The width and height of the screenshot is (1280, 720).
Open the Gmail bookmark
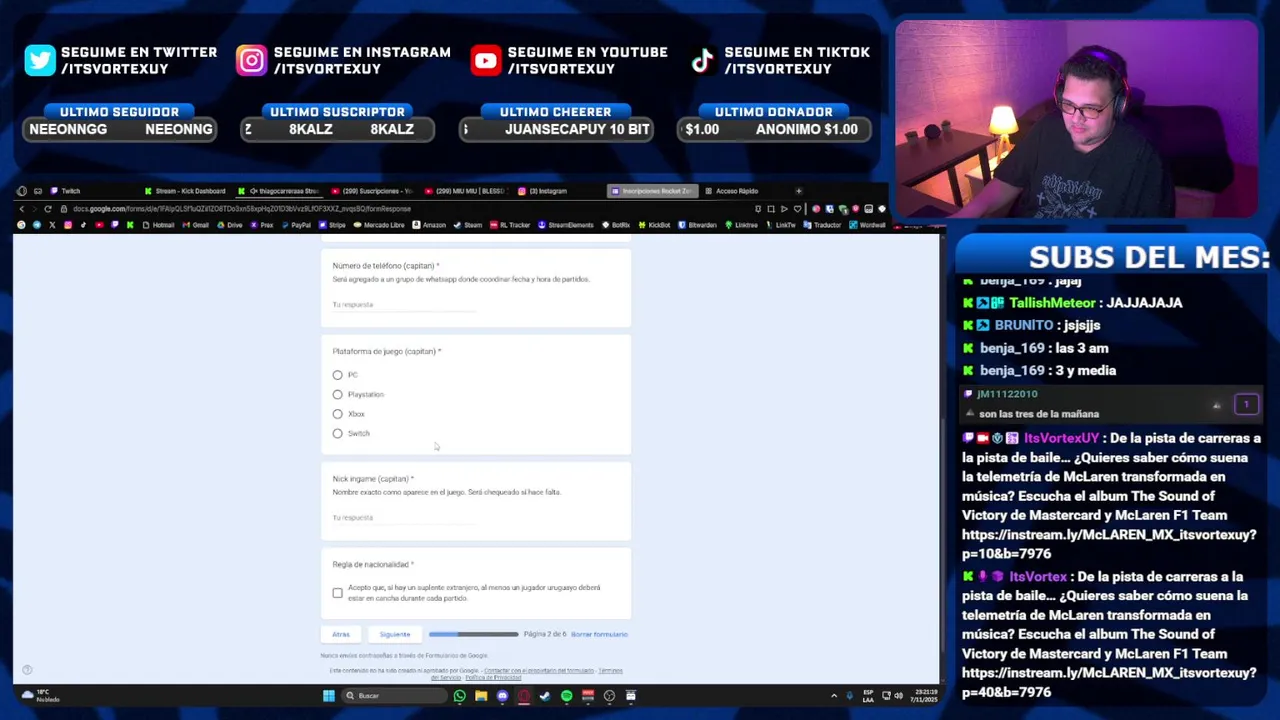197,225
